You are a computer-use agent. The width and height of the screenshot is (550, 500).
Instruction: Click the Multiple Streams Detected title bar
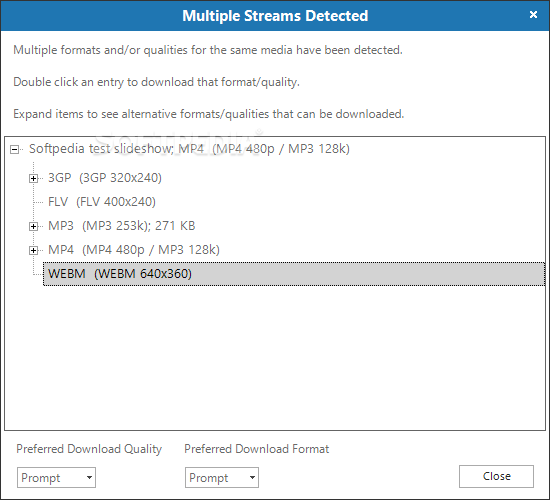pyautogui.click(x=275, y=16)
